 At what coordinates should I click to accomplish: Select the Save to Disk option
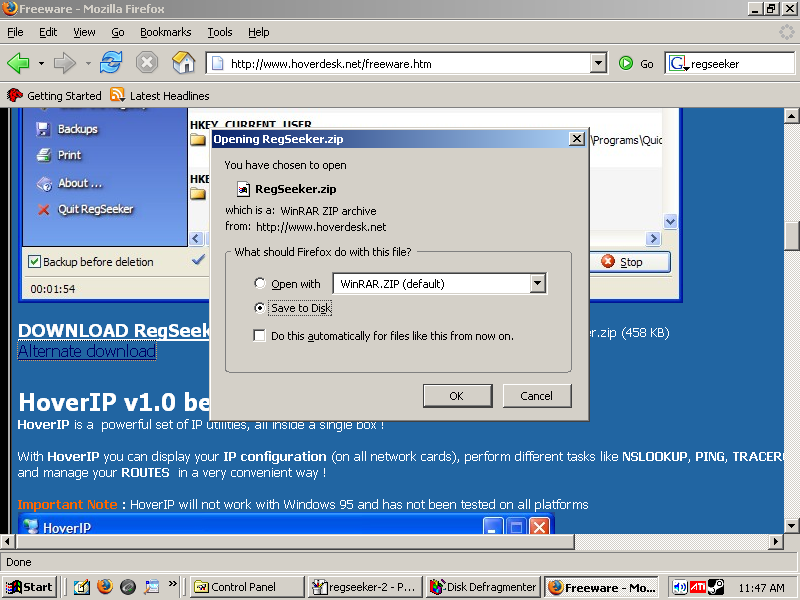click(261, 308)
